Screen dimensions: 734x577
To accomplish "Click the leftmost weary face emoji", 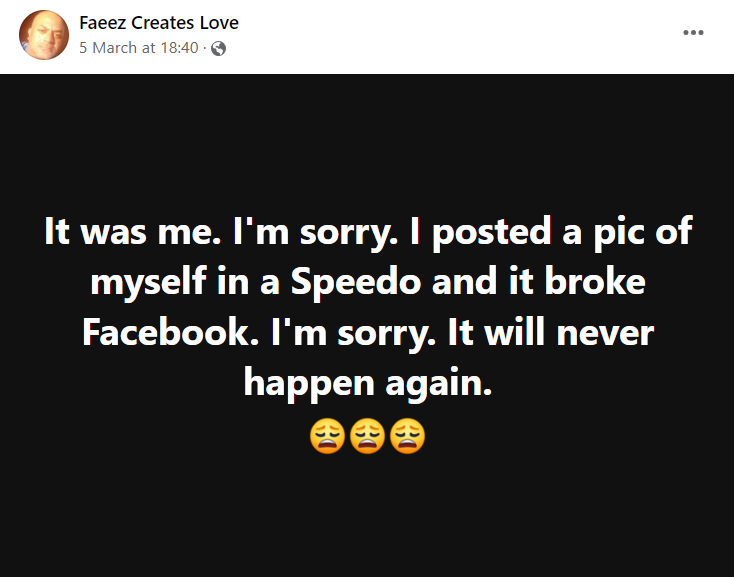I will tap(327, 436).
